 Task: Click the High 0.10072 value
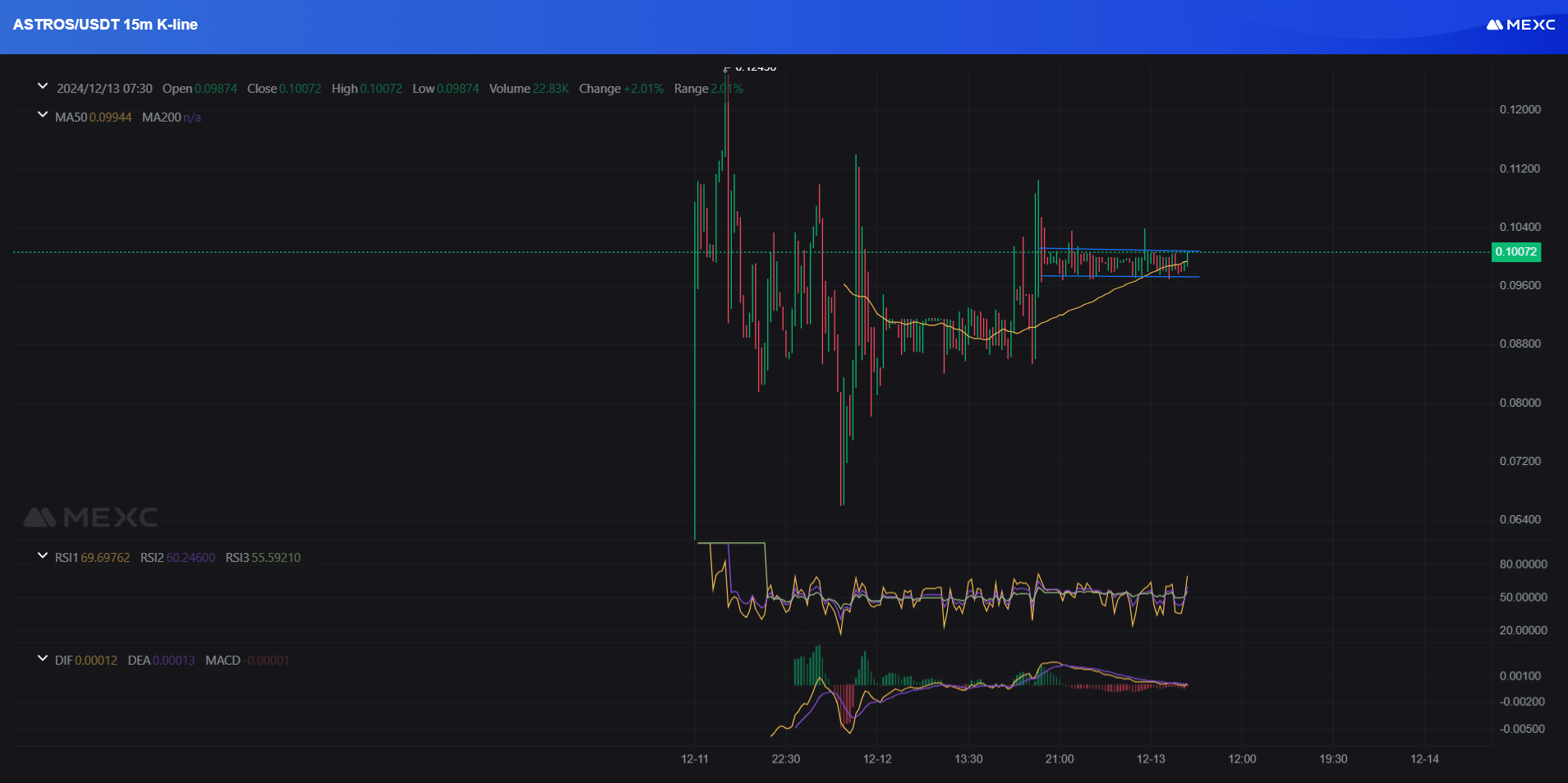367,89
